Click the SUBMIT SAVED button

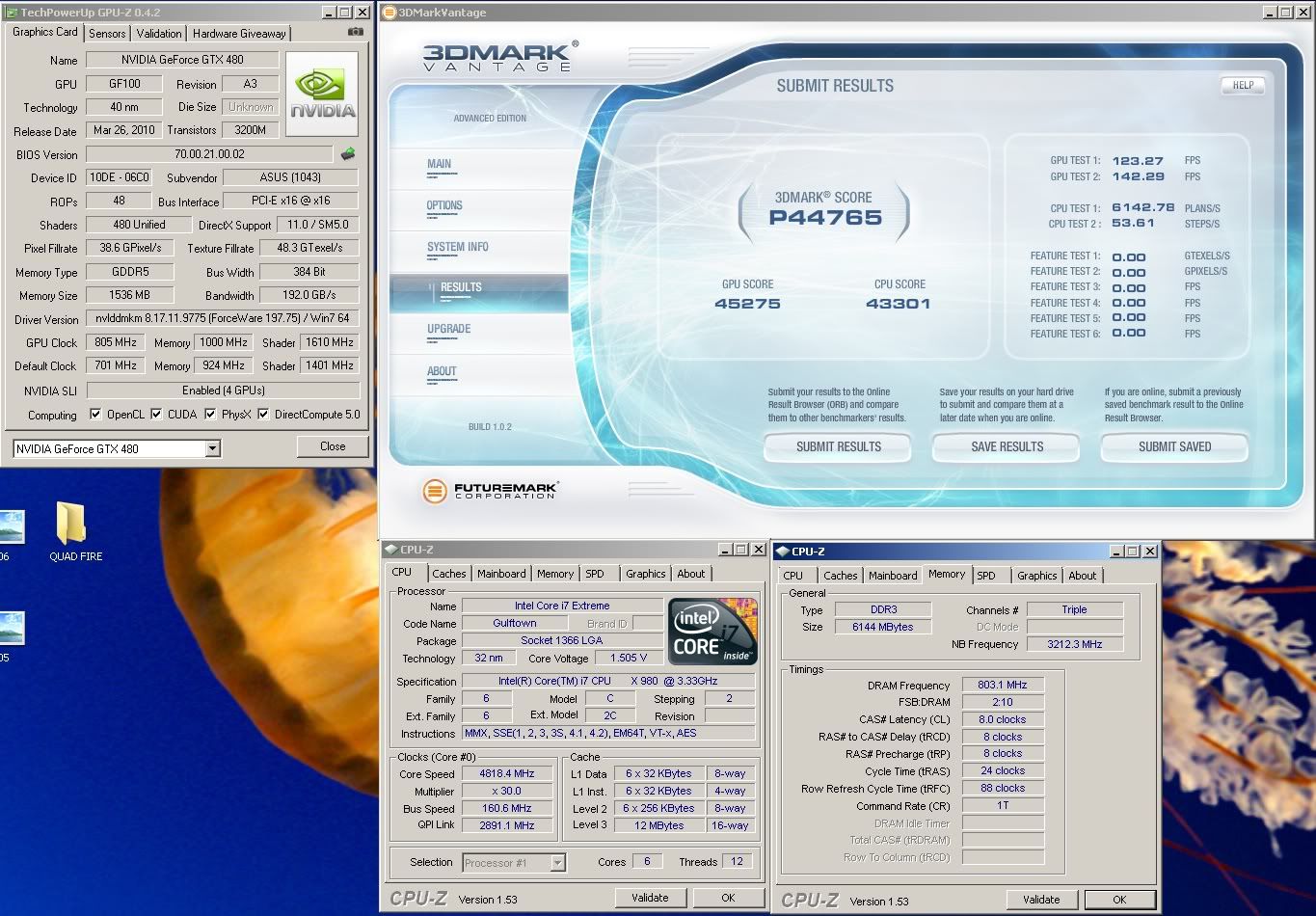click(x=1174, y=447)
